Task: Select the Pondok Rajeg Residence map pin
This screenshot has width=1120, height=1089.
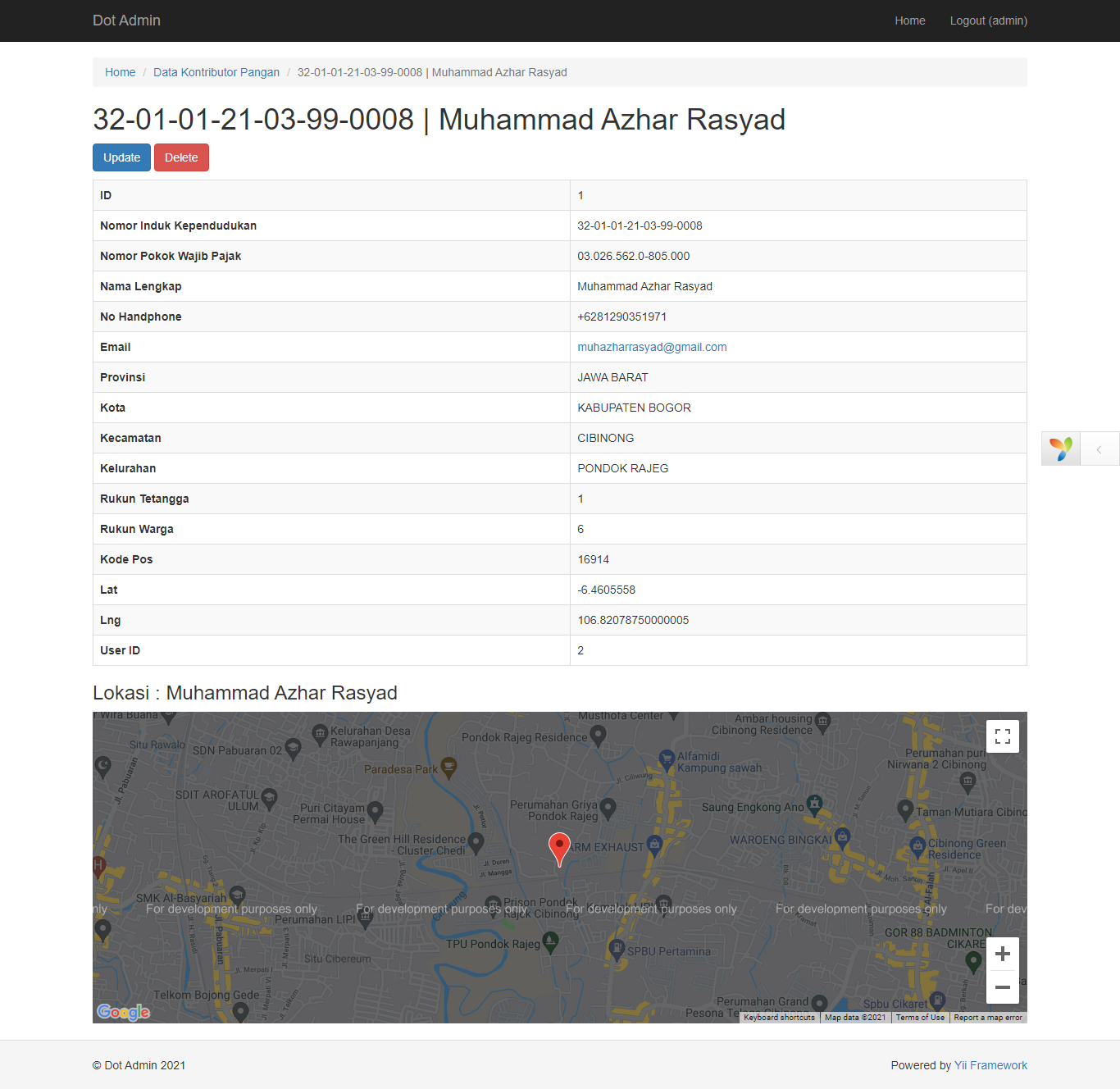Action: coord(599,736)
